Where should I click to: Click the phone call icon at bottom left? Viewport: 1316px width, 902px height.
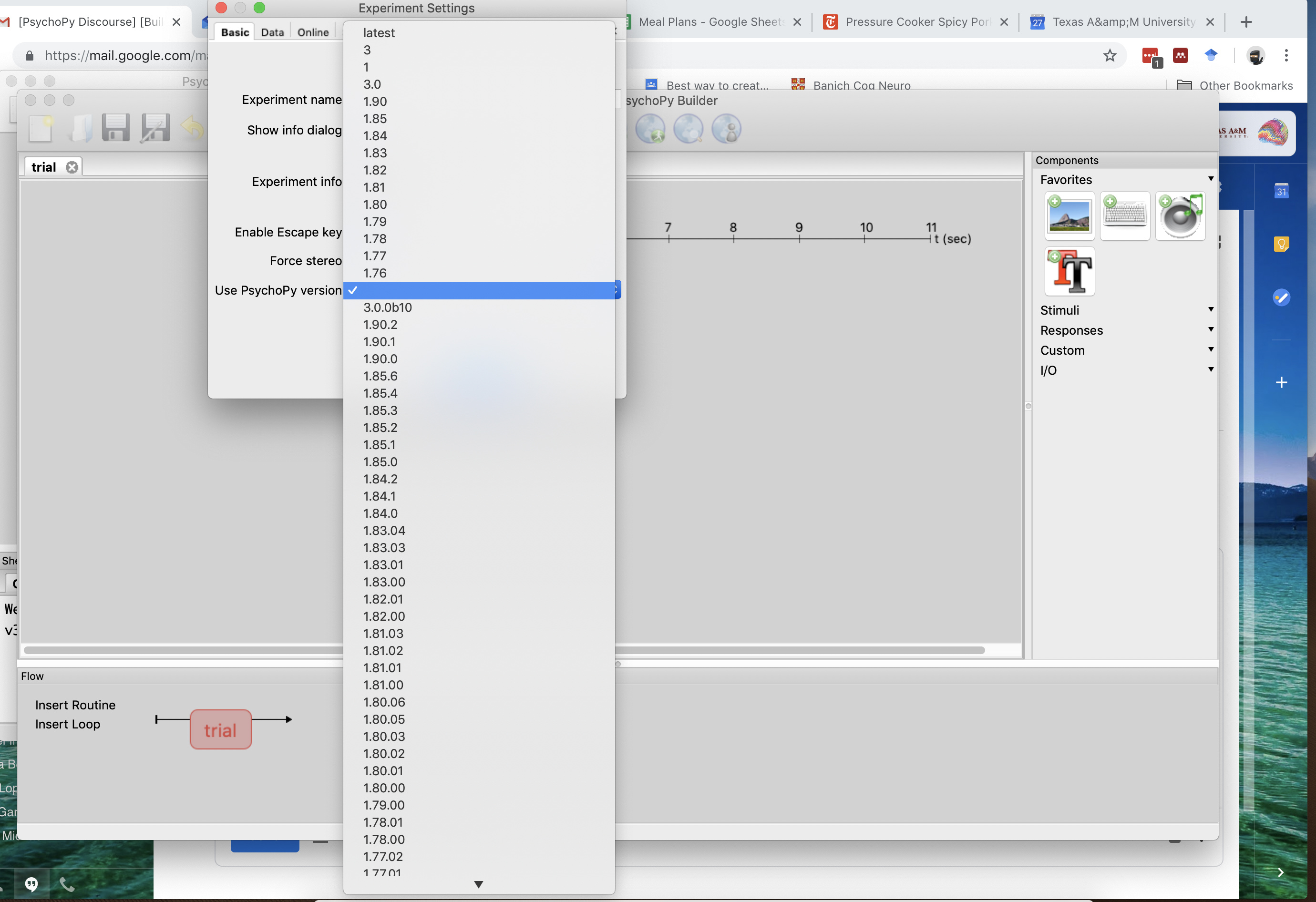coord(67,884)
